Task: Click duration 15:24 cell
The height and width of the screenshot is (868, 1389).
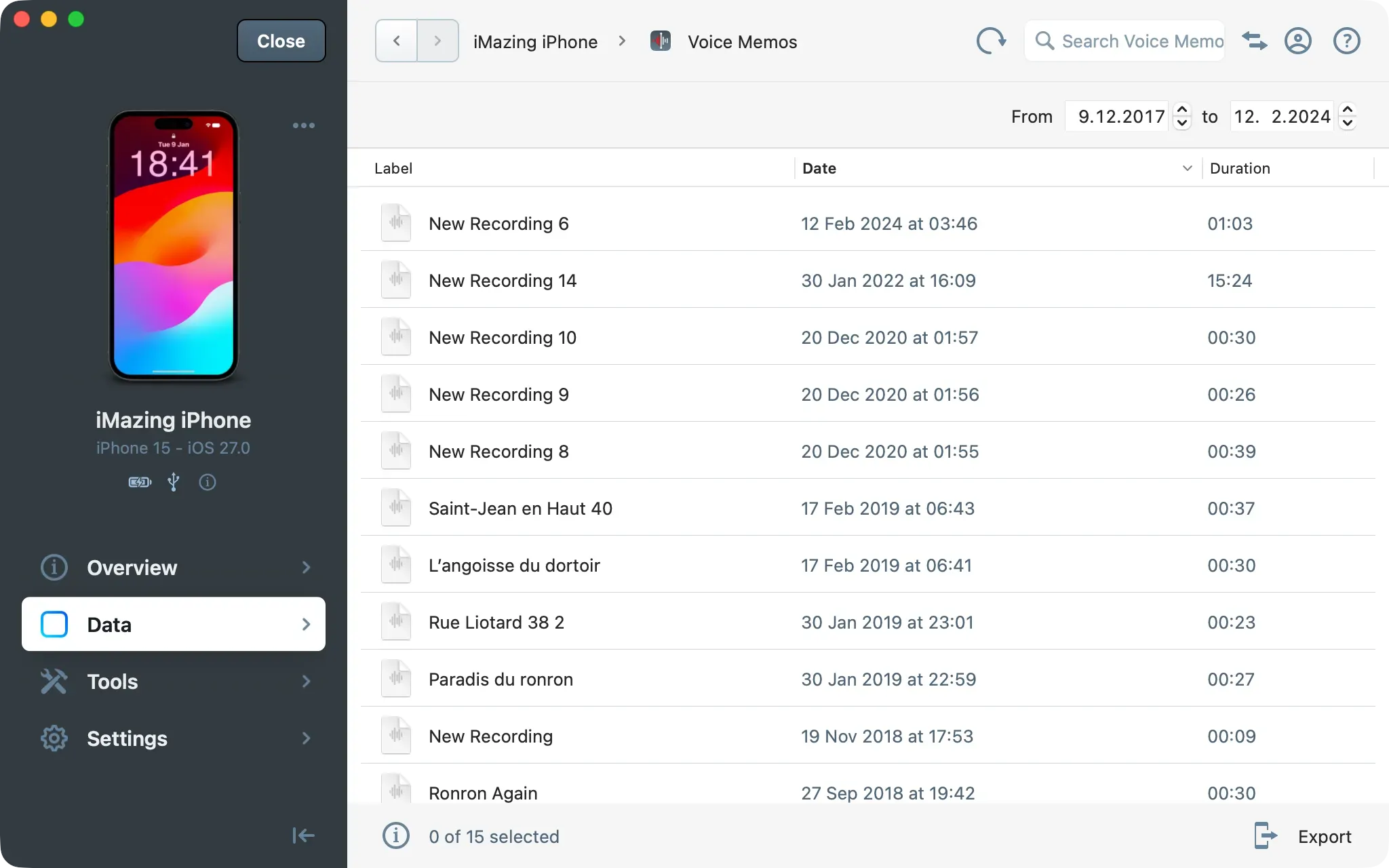Action: pos(1230,280)
